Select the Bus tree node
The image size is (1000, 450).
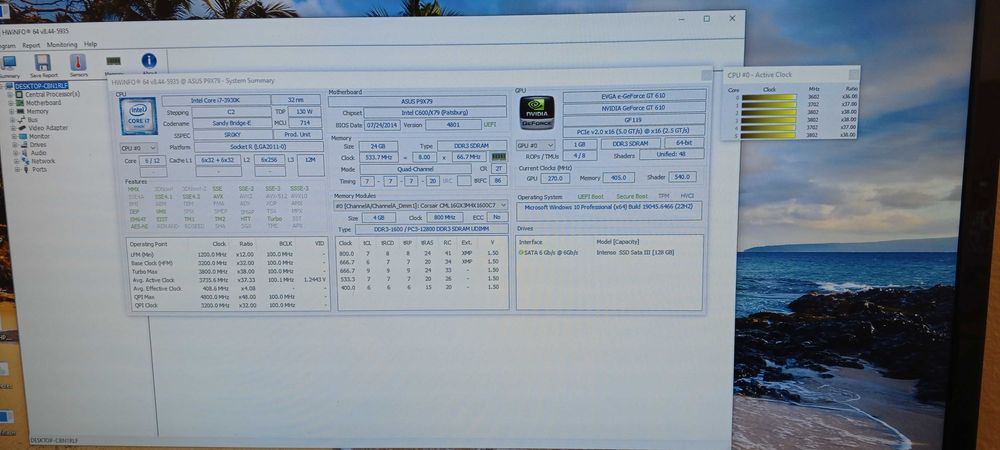32,120
